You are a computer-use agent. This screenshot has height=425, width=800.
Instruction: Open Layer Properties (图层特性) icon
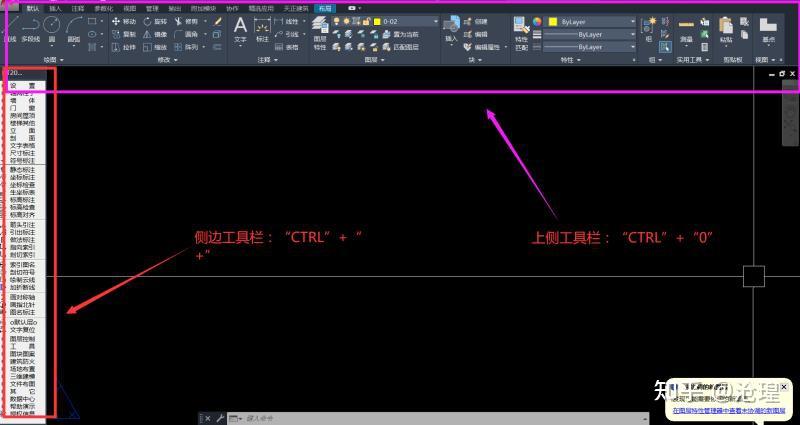coord(320,28)
